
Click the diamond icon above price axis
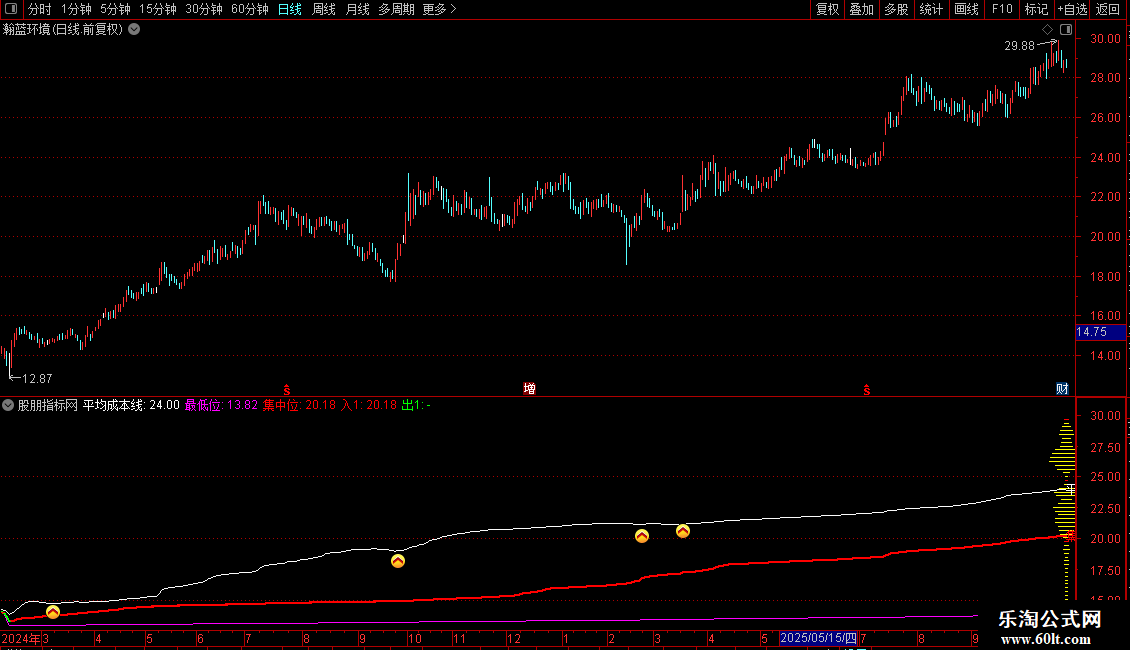[x=1048, y=30]
